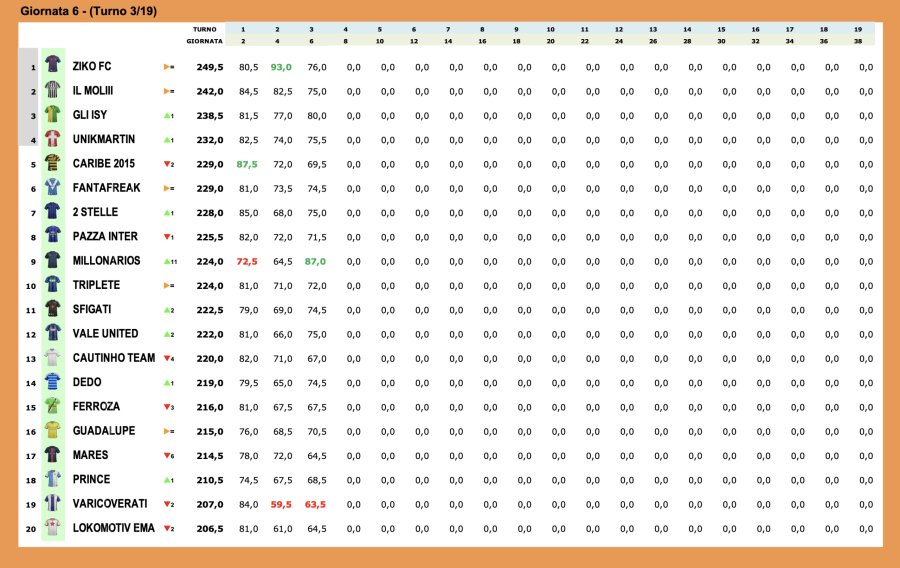
Task: Click the red 63,5 score in VARICOVERATI's row
Action: tap(315, 505)
